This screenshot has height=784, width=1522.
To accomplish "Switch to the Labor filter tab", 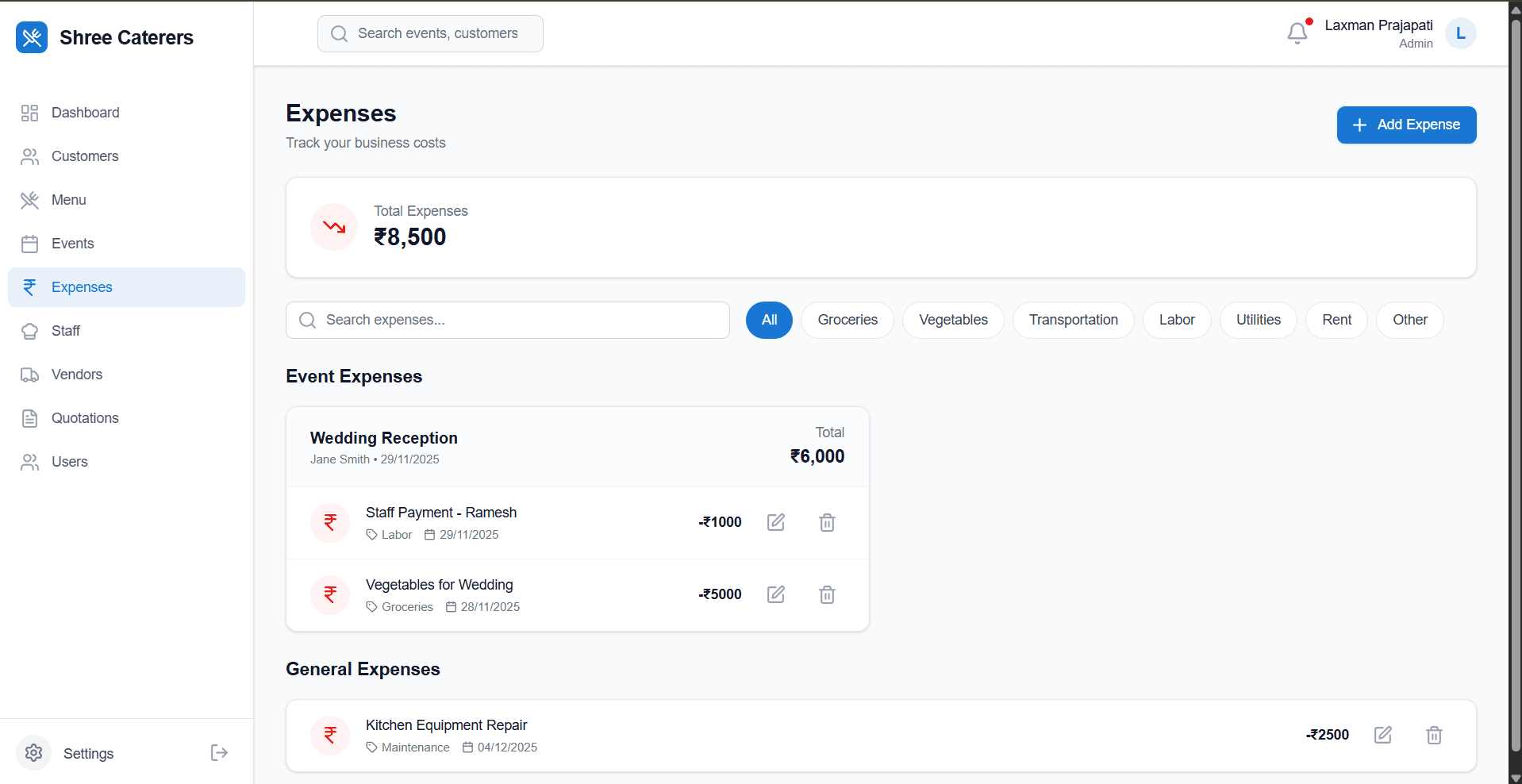I will [x=1176, y=320].
